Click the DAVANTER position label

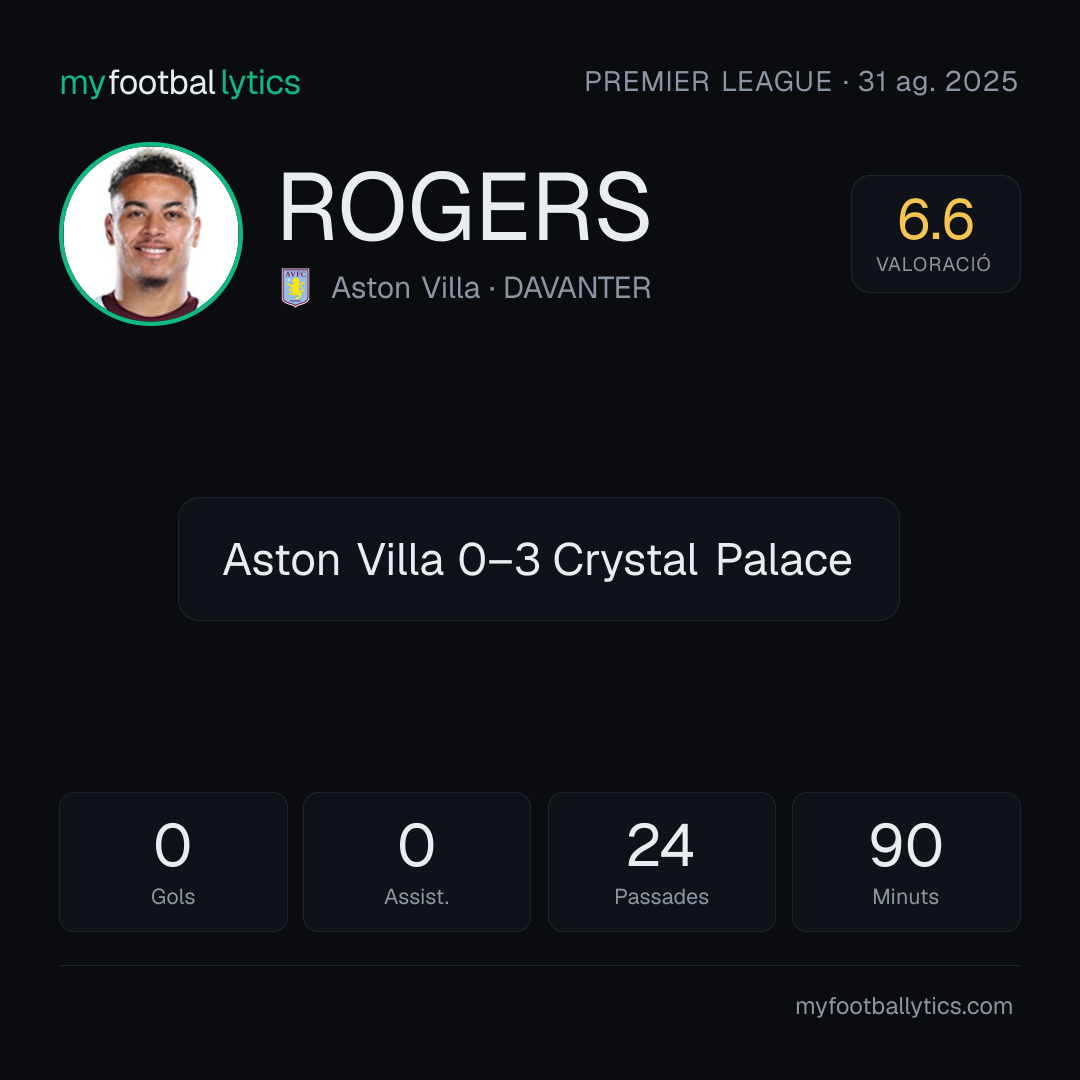577,288
